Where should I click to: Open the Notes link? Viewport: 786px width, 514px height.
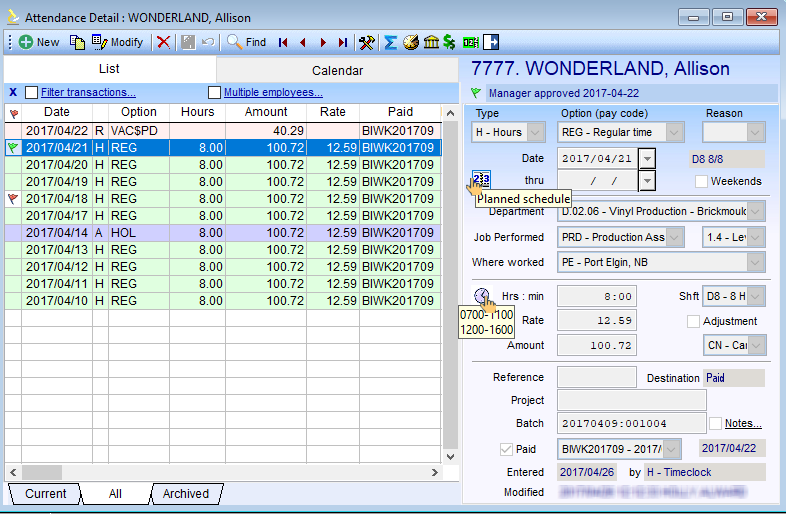pos(743,423)
